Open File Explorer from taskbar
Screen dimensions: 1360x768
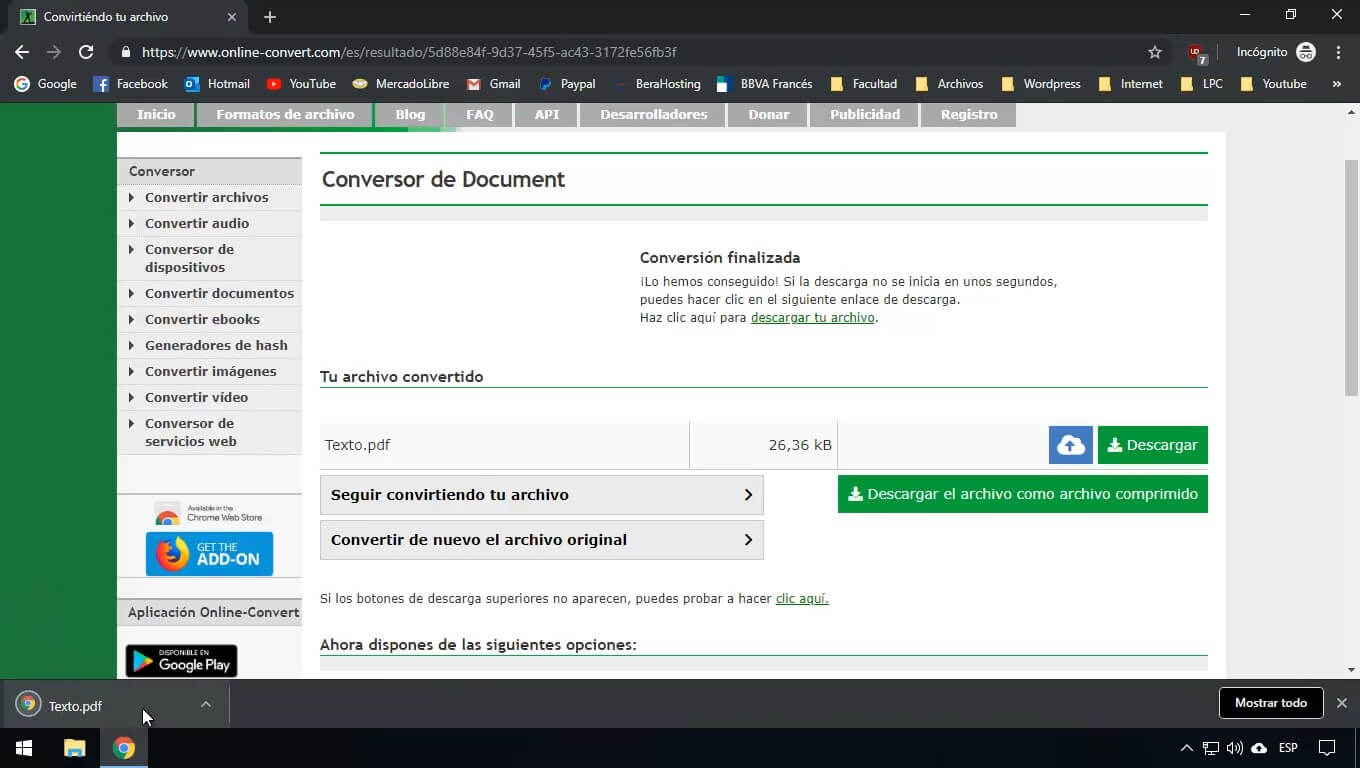pos(75,748)
